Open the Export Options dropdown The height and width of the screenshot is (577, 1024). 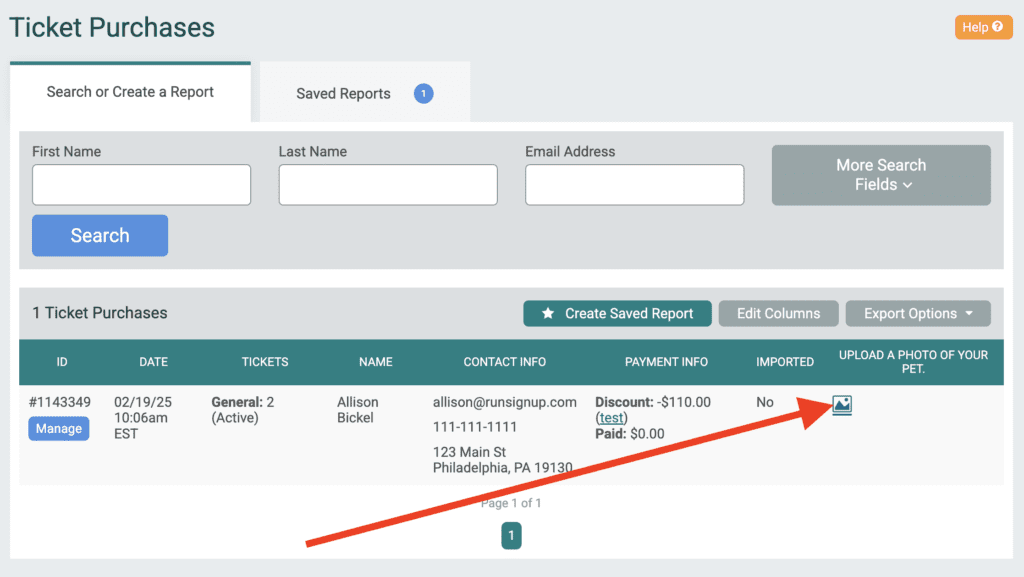point(918,313)
